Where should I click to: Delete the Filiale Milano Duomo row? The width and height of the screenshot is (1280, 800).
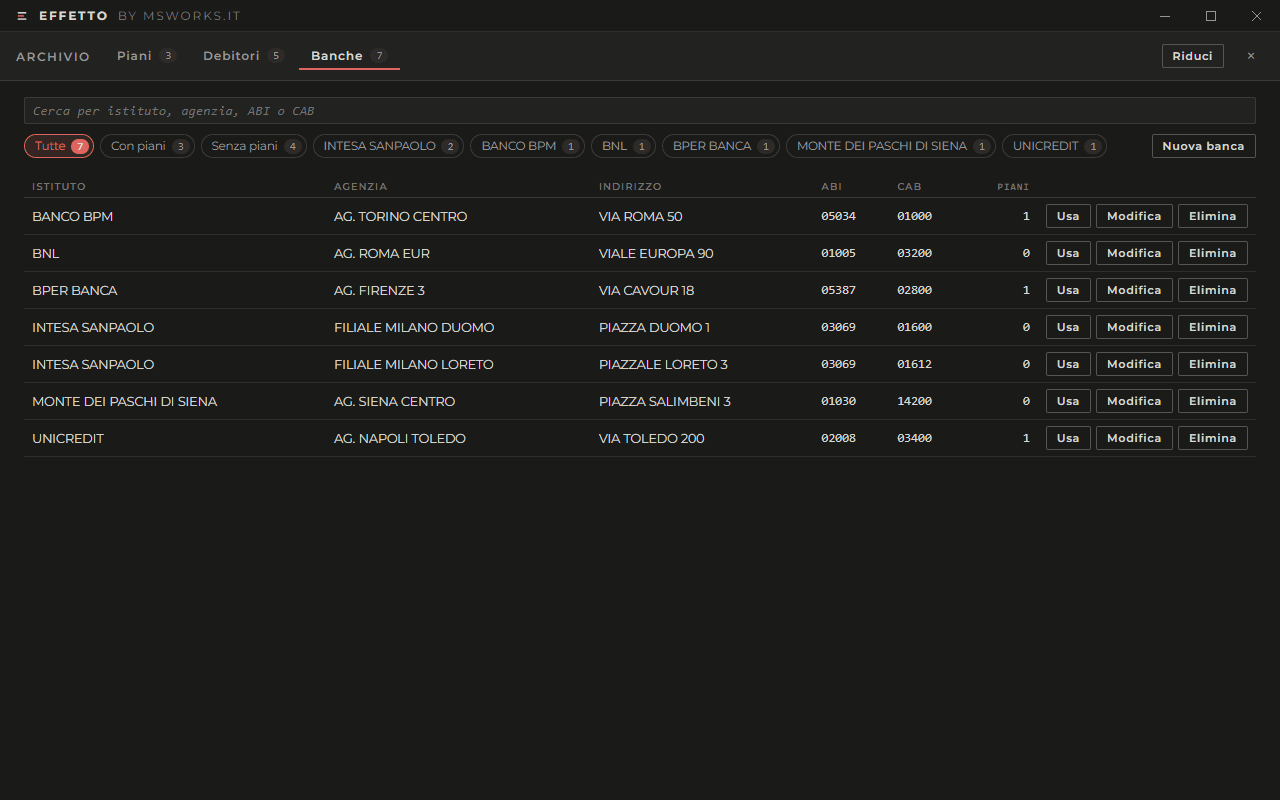pos(1212,327)
